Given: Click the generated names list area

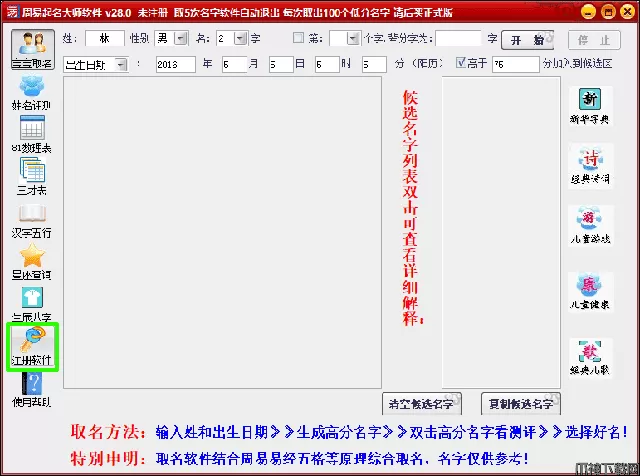Looking at the screenshot, I should [222, 232].
